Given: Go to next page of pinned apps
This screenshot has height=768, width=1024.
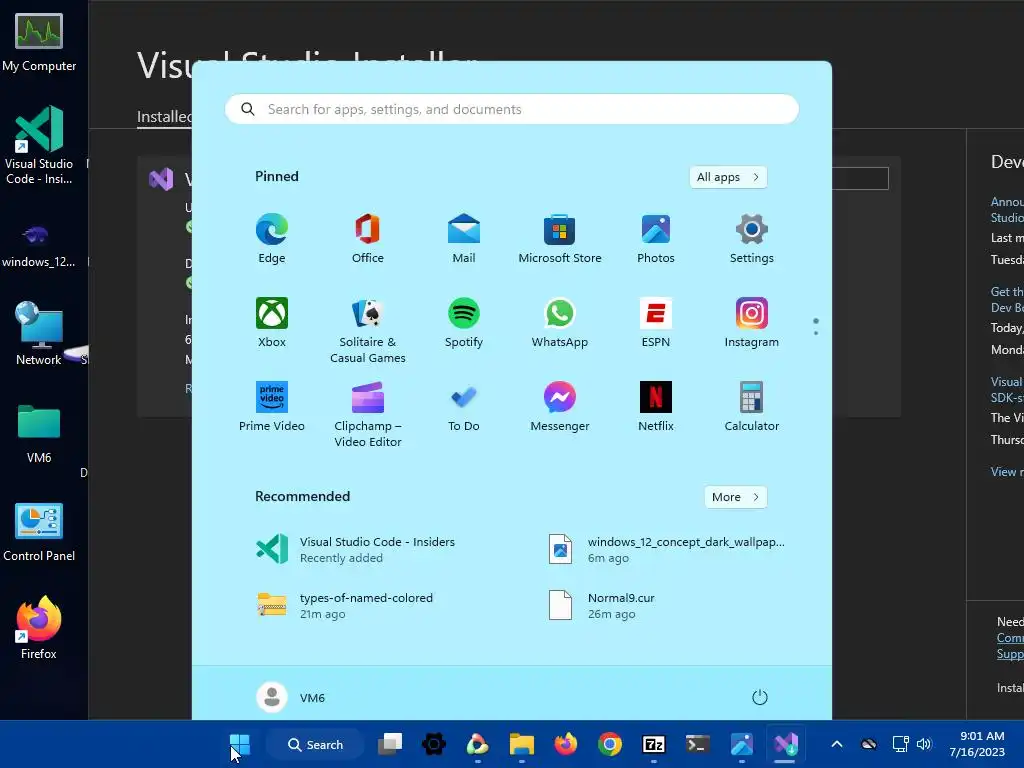Looking at the screenshot, I should pos(816,334).
